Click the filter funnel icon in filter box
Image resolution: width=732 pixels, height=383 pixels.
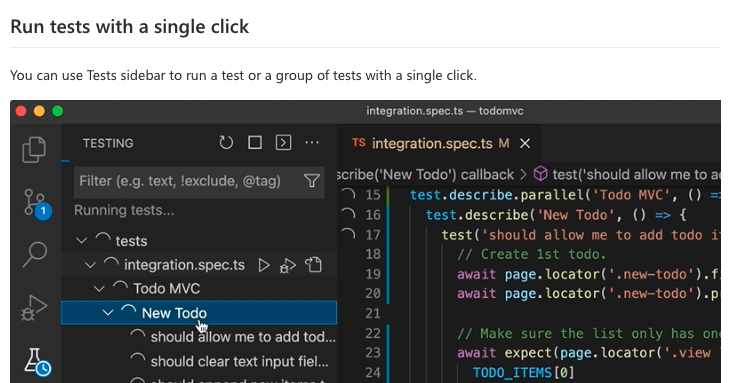pos(311,181)
